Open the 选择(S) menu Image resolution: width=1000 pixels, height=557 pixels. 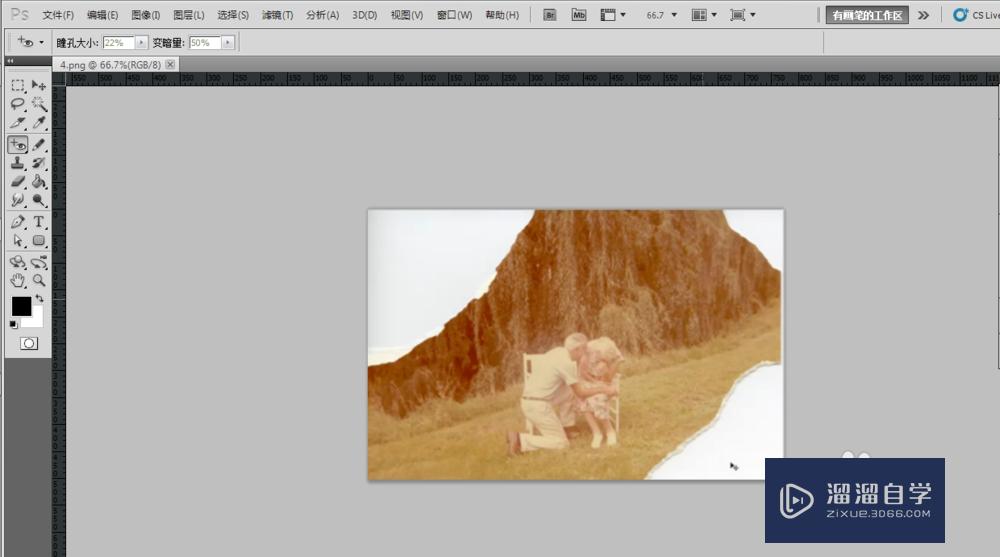pos(233,15)
